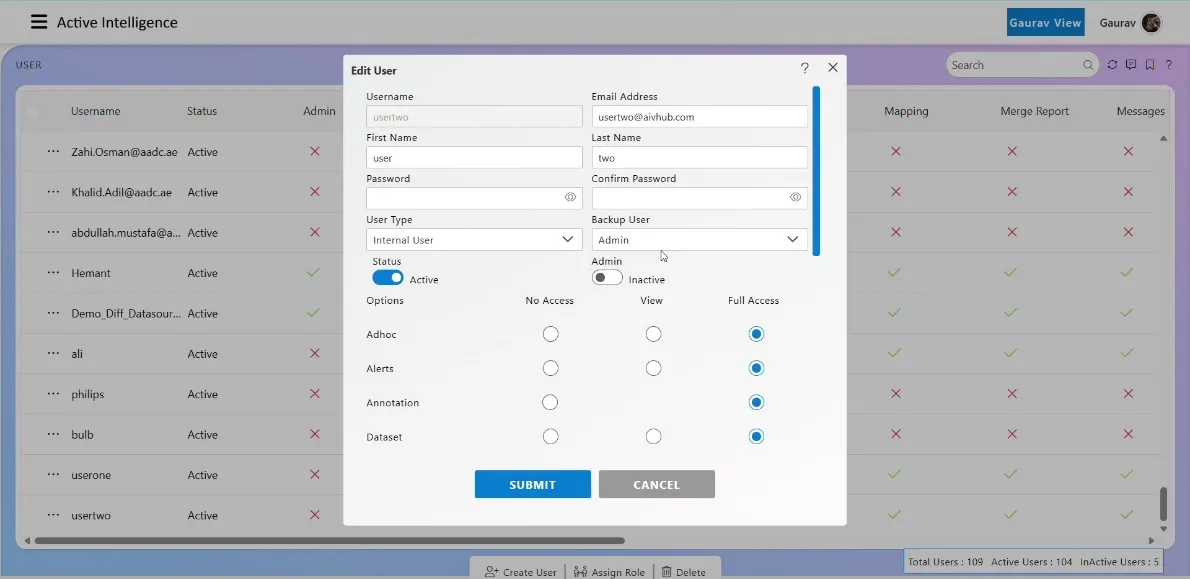Open the row menu dots for Hemant

click(x=53, y=272)
